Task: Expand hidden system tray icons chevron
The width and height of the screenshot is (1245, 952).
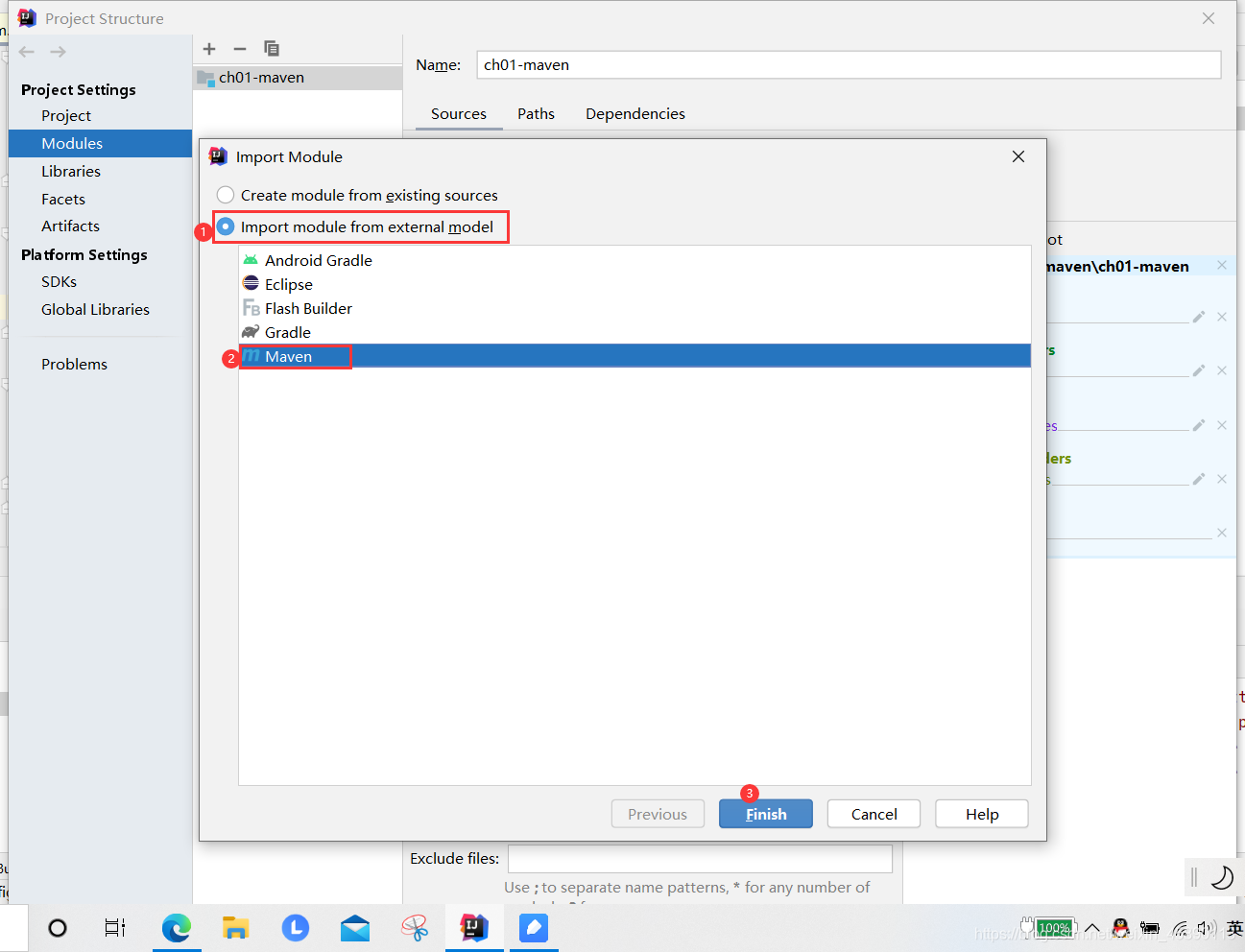Action: (1092, 928)
